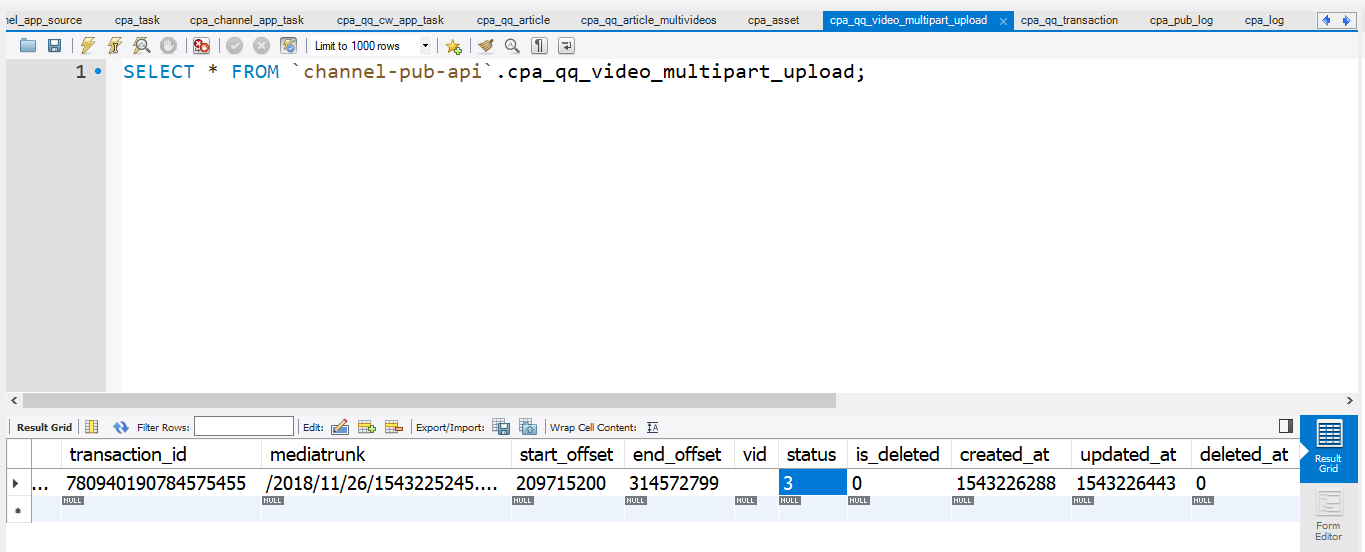Switch to the cpa_qq_article tab

[x=513, y=20]
